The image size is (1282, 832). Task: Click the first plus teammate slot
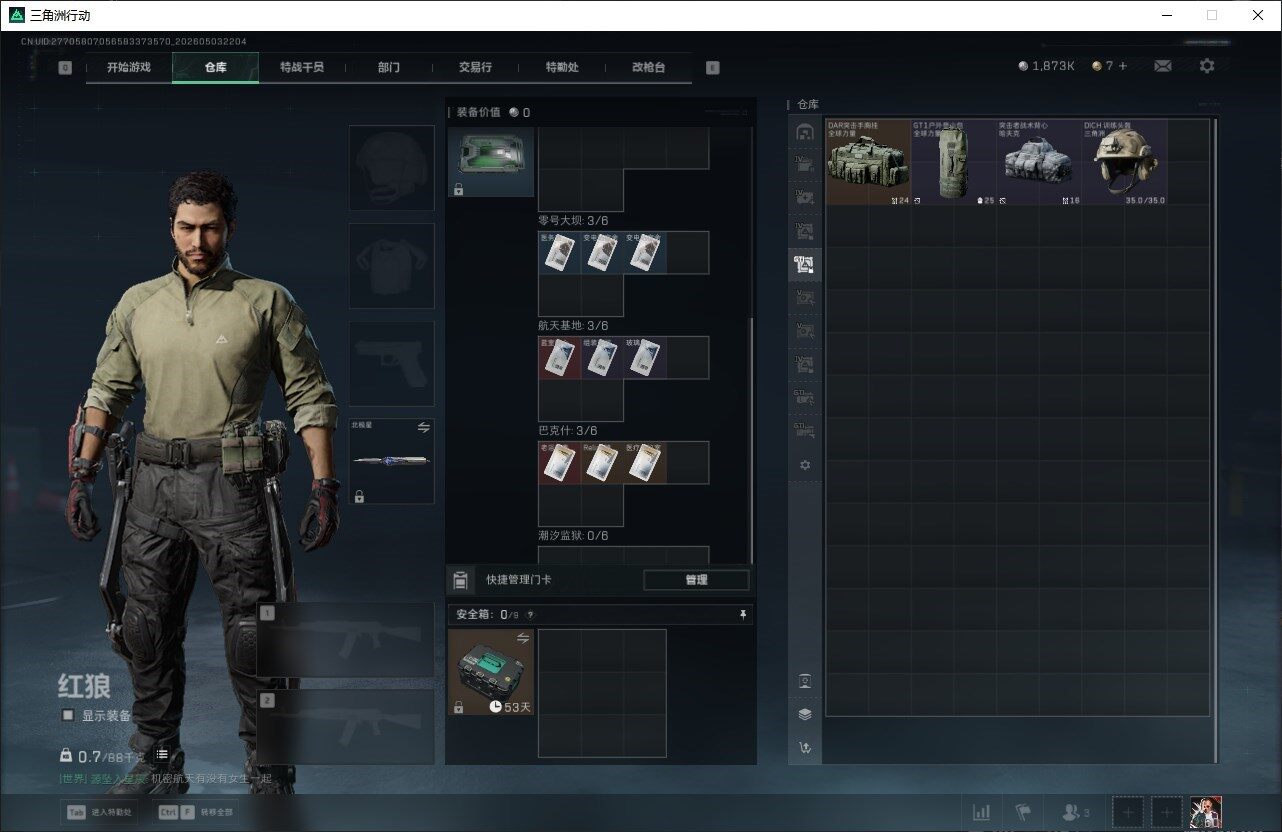click(x=1128, y=812)
